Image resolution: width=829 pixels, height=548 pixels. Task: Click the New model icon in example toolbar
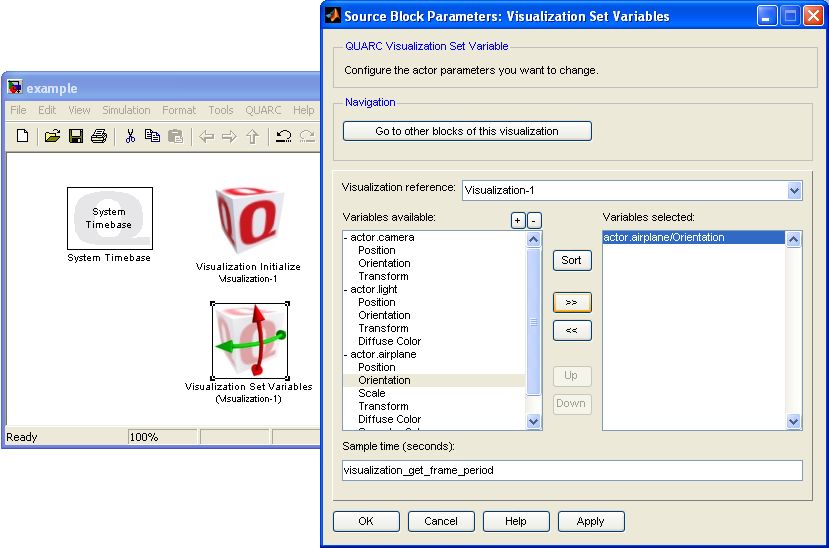pos(22,136)
